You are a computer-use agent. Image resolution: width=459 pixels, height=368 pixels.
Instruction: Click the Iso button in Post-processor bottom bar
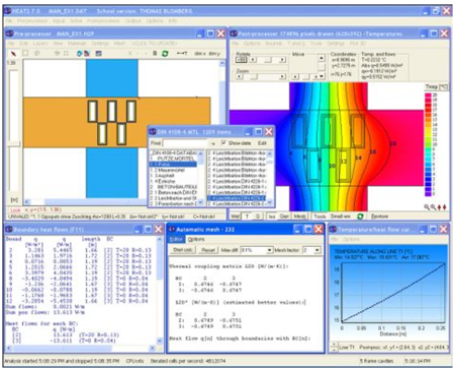(x=272, y=216)
